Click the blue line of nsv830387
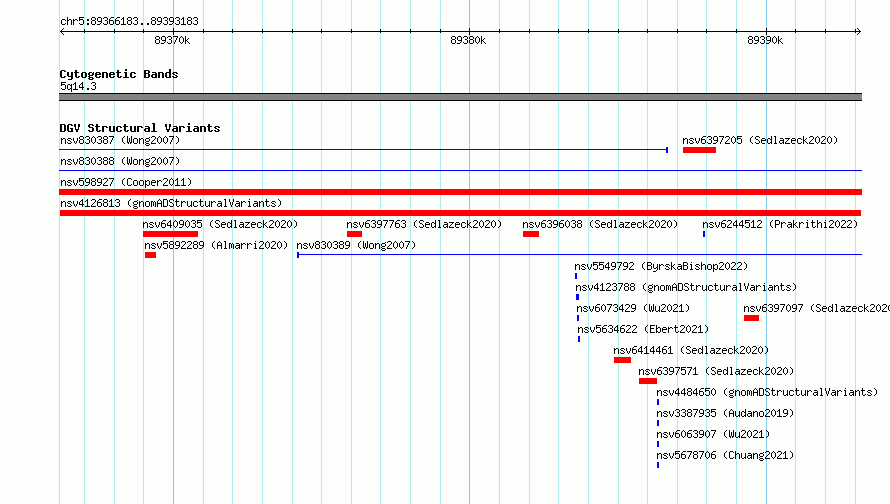This screenshot has width=890, height=504. click(x=363, y=150)
